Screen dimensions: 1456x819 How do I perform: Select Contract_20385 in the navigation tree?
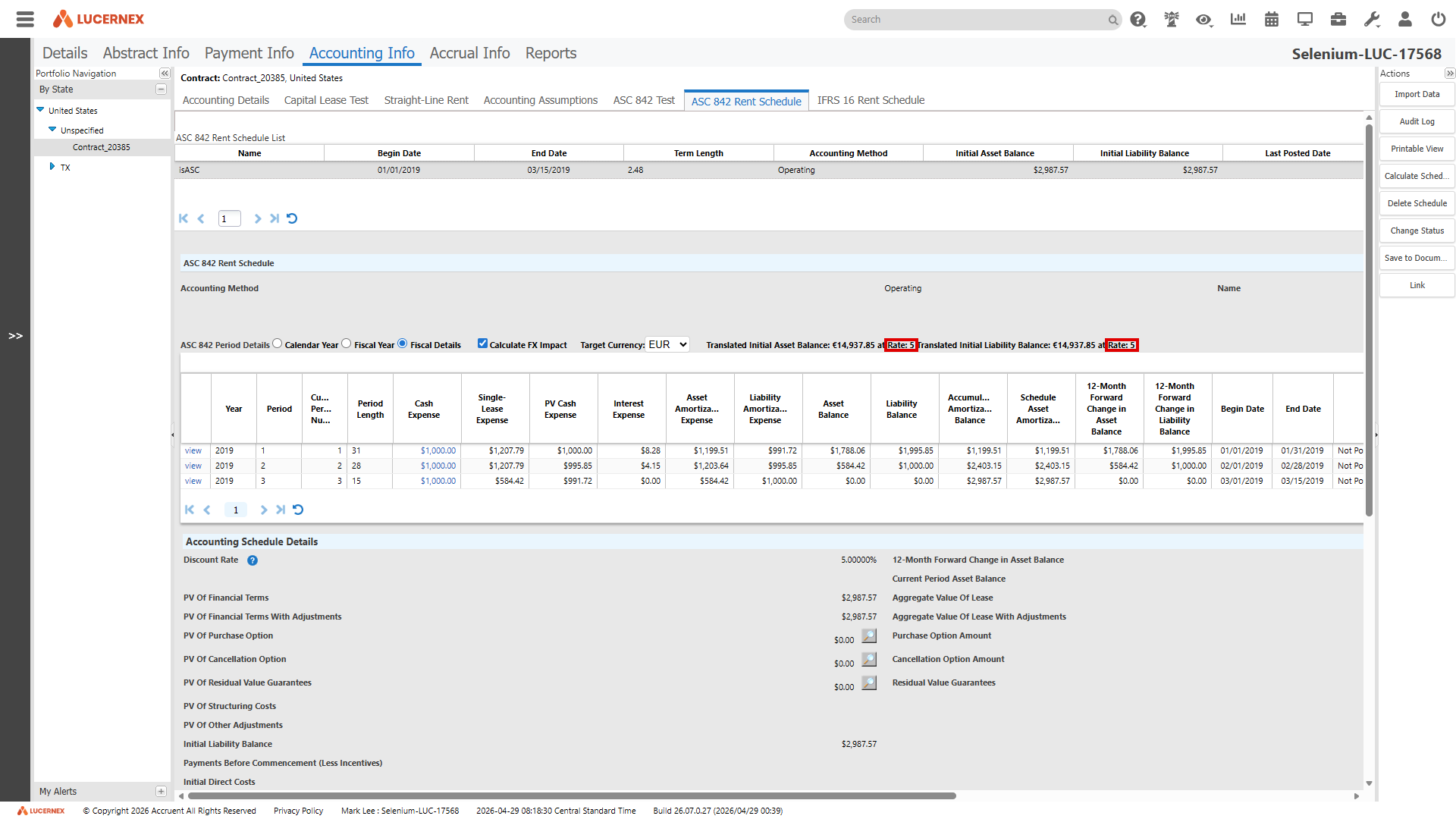click(102, 147)
